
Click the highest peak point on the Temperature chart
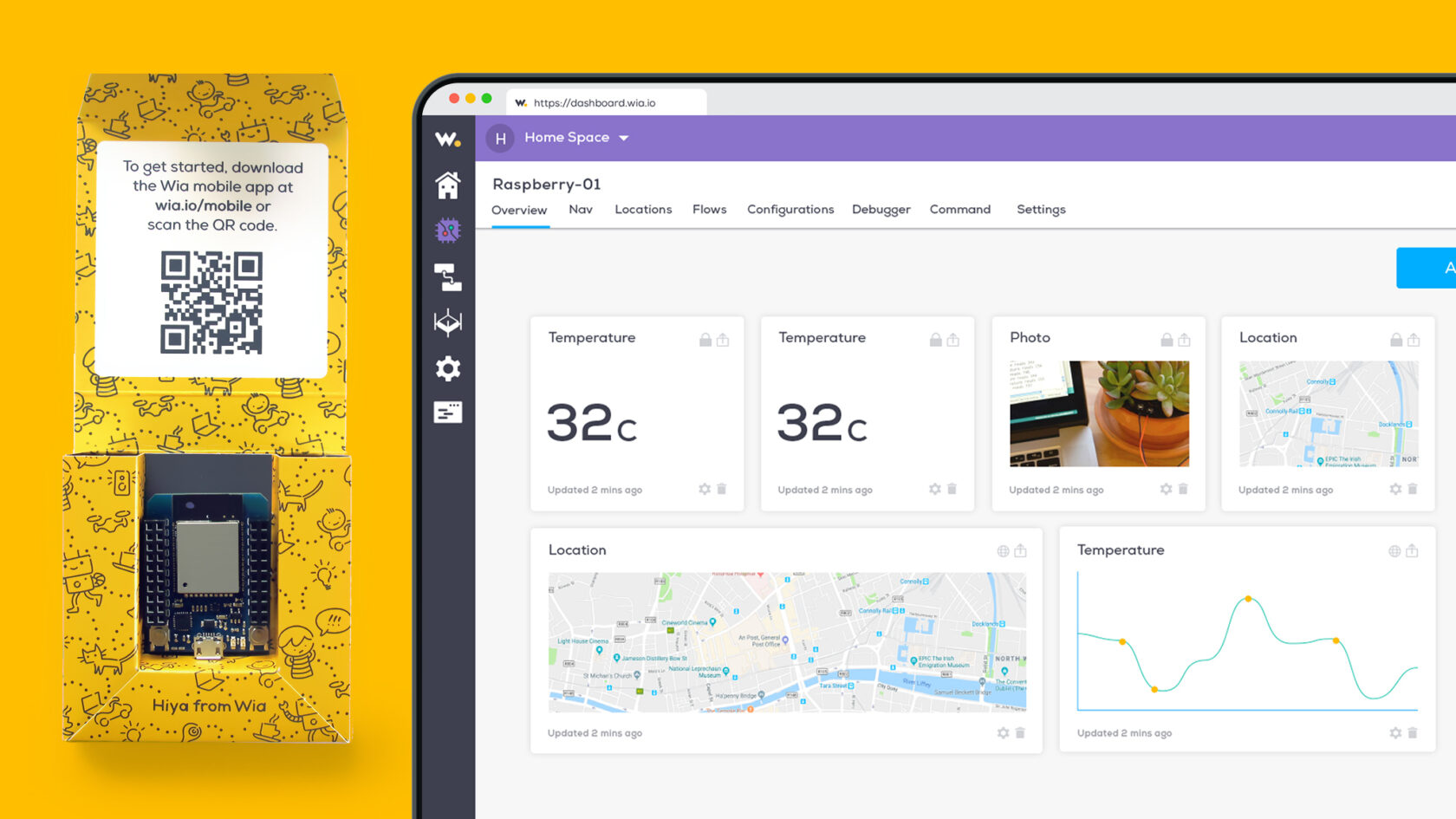coord(1248,599)
